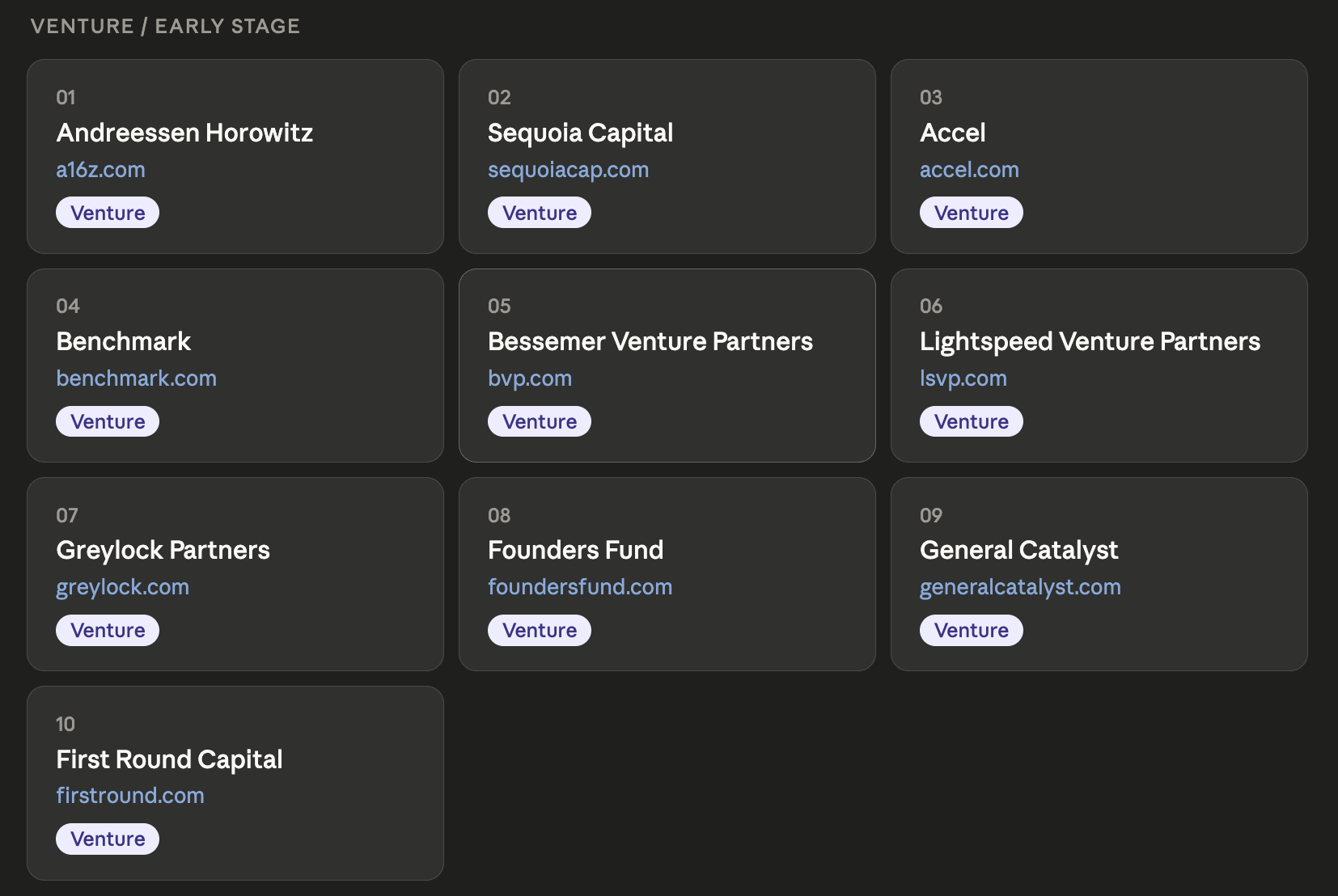This screenshot has height=896, width=1338.
Task: Click Venture tag on Andreessen Horowitz card
Action: 108,213
